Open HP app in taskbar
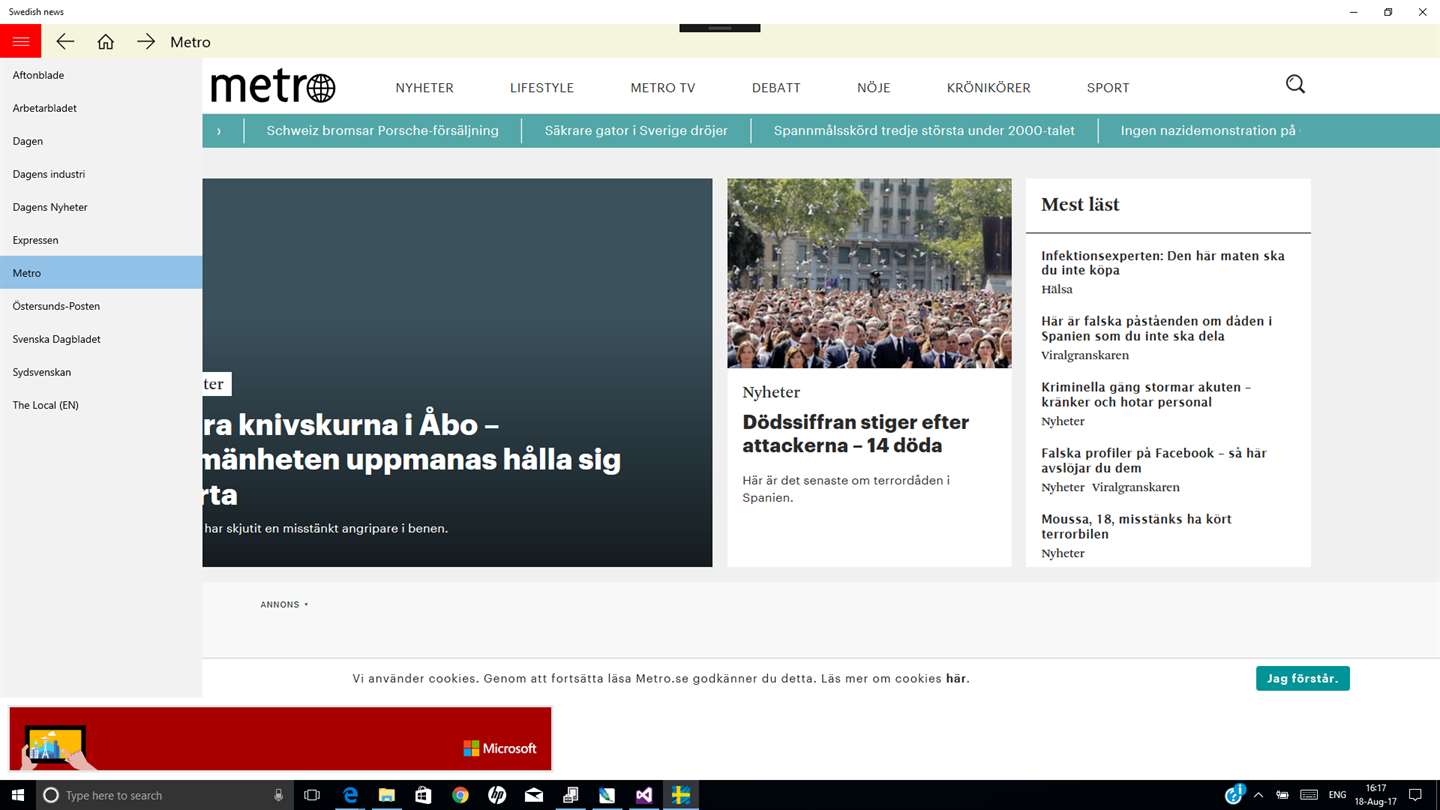The height and width of the screenshot is (810, 1440). tap(497, 795)
